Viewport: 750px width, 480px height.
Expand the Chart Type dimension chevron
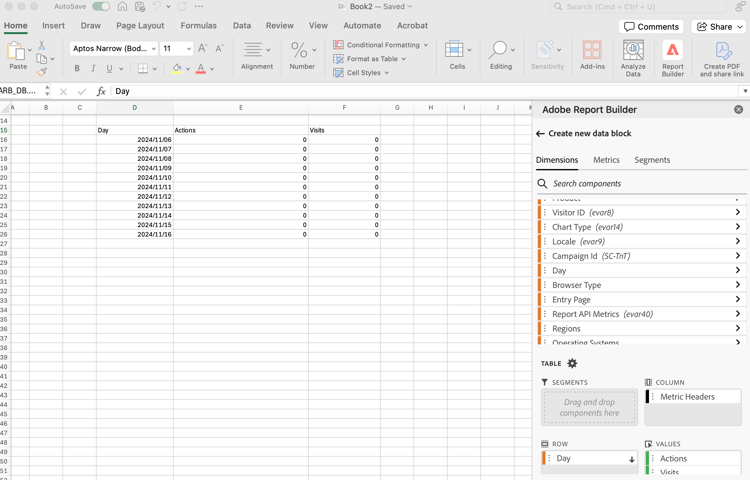(738, 227)
